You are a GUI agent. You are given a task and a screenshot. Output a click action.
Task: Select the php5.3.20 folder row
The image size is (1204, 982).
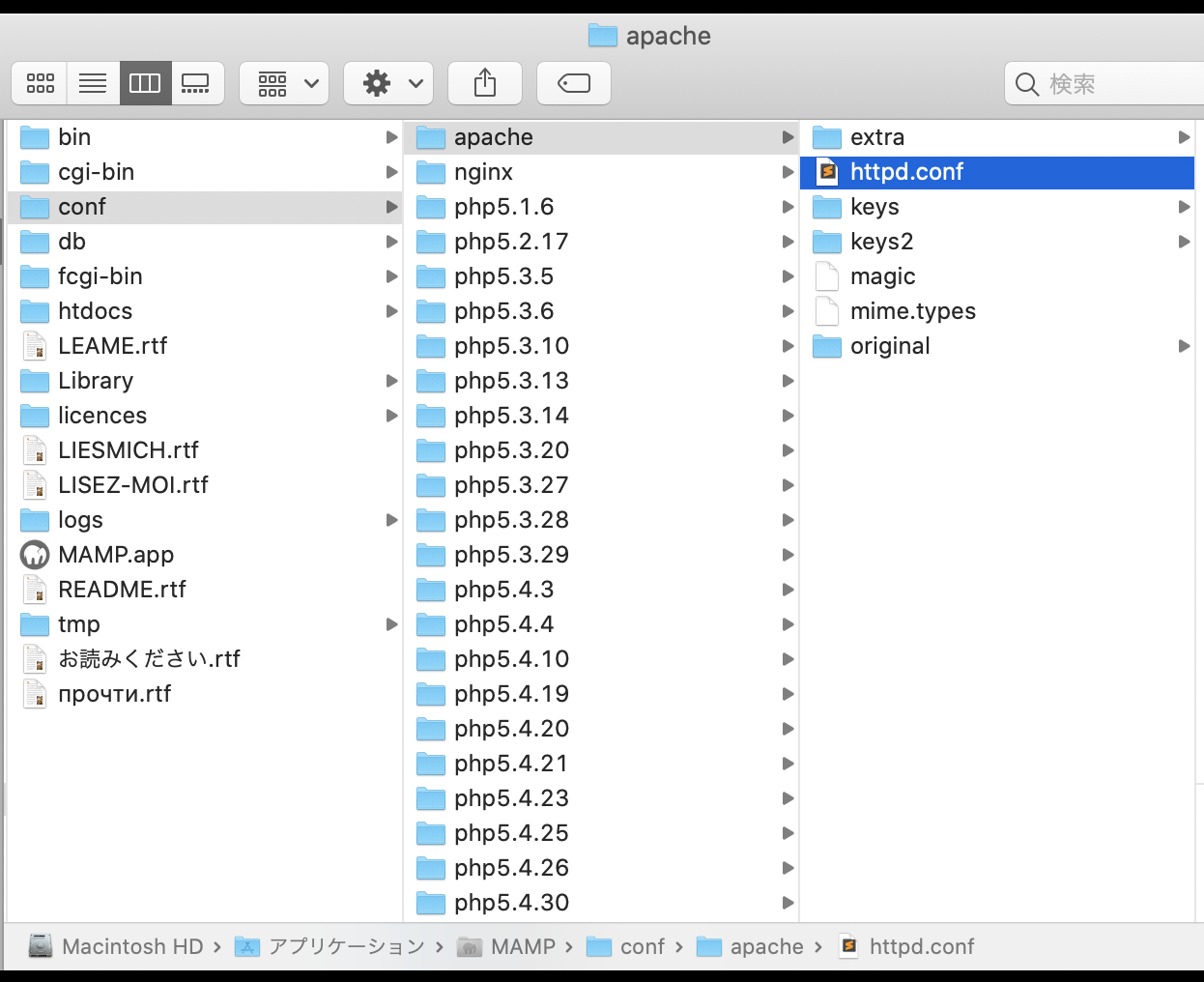[601, 450]
